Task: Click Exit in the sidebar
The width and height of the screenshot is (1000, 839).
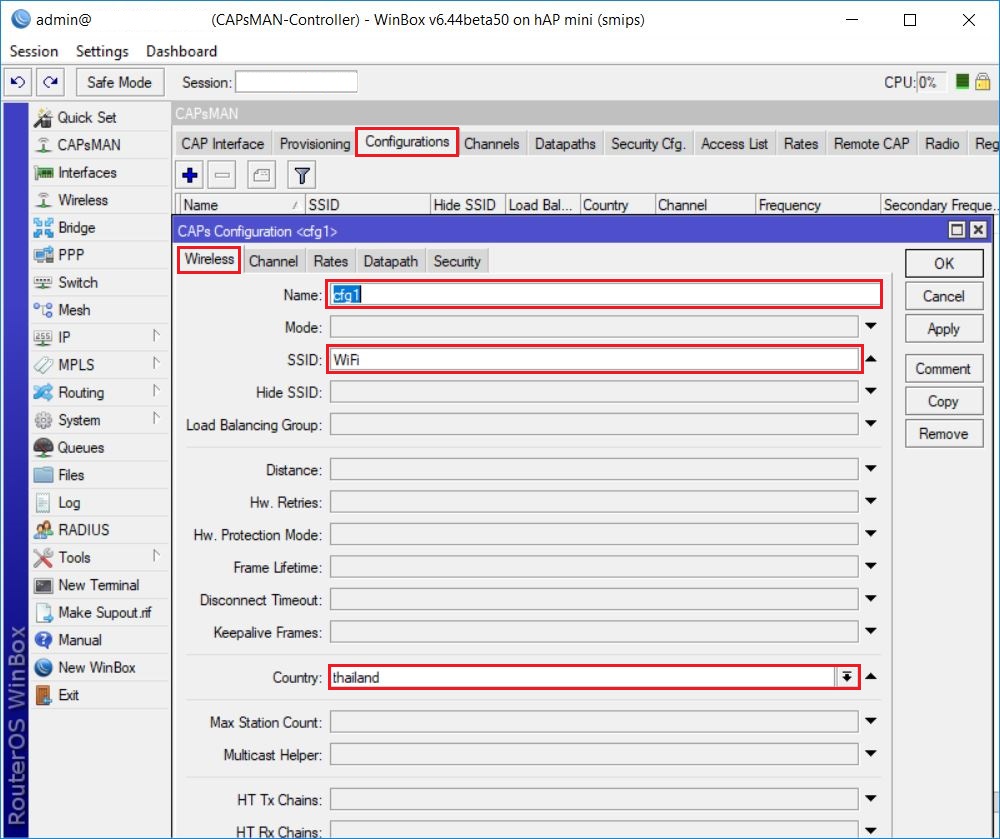Action: (68, 695)
